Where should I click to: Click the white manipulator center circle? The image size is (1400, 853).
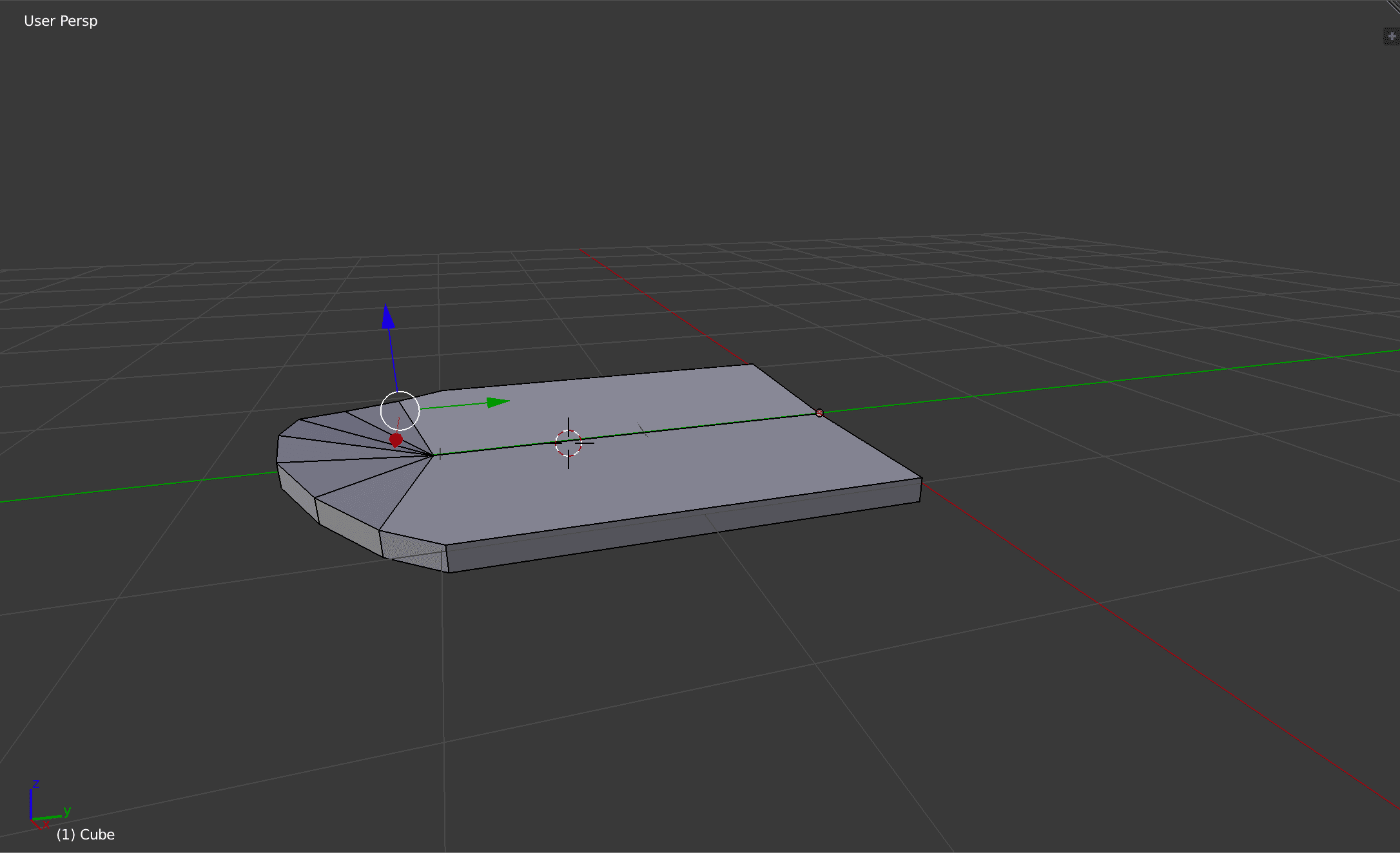400,410
